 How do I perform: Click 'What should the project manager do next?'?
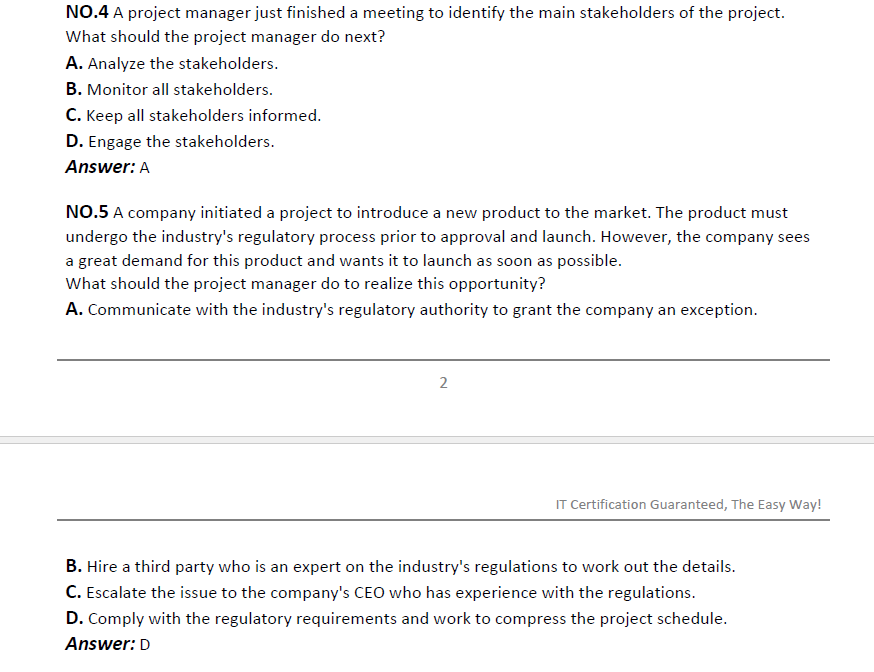coord(225,37)
